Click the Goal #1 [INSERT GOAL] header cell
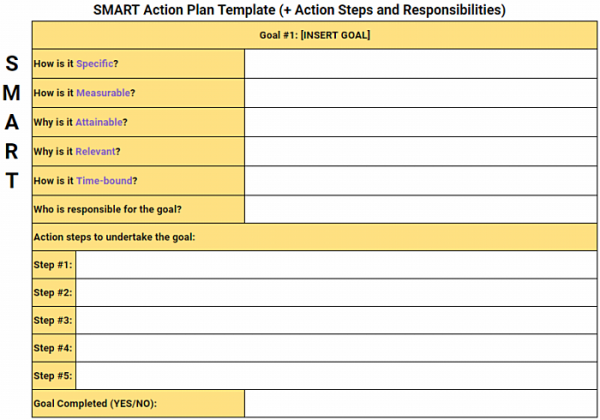 tap(314, 36)
